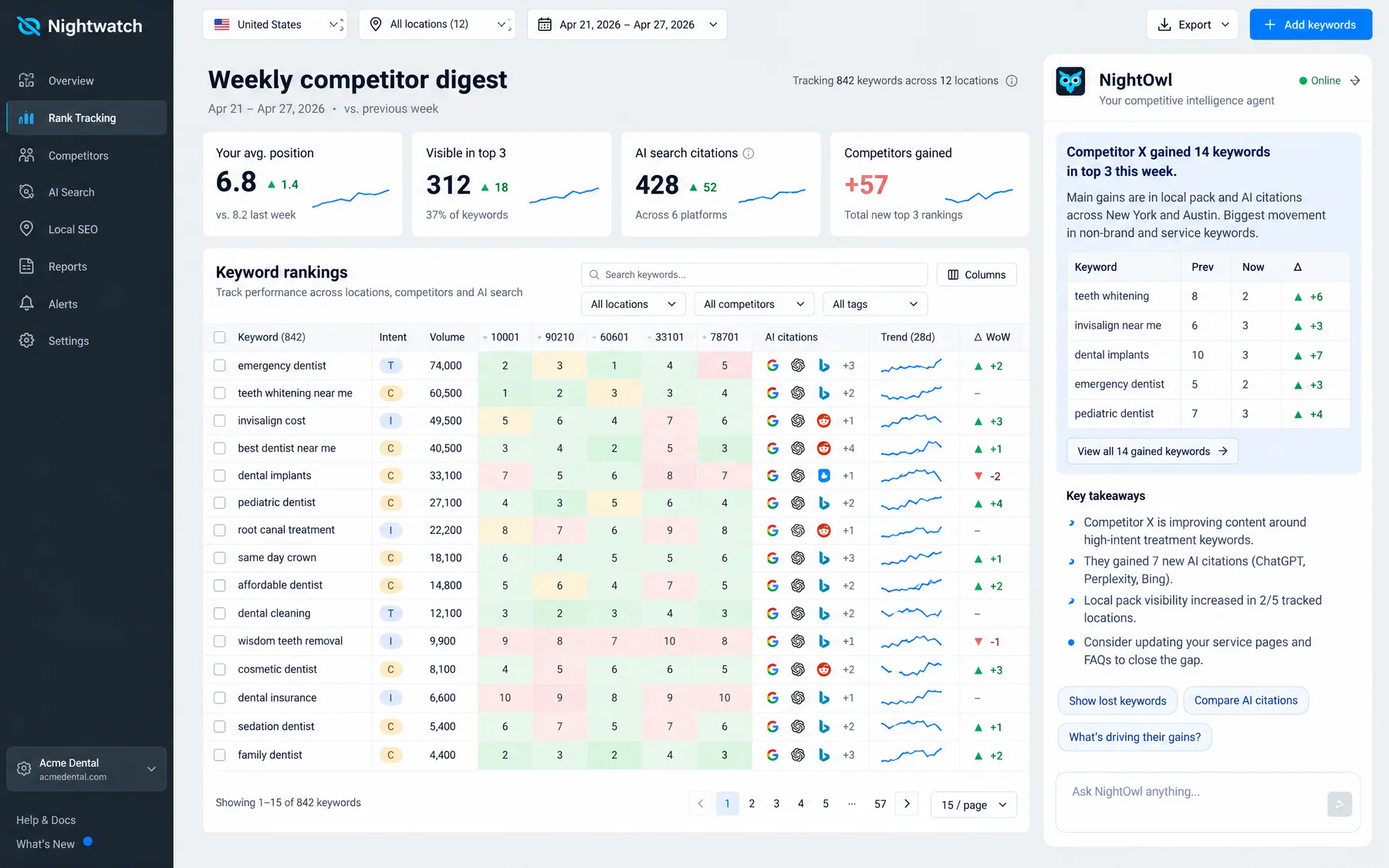The height and width of the screenshot is (868, 1389).
Task: Click the Acme Dental gear icon
Action: point(24,769)
